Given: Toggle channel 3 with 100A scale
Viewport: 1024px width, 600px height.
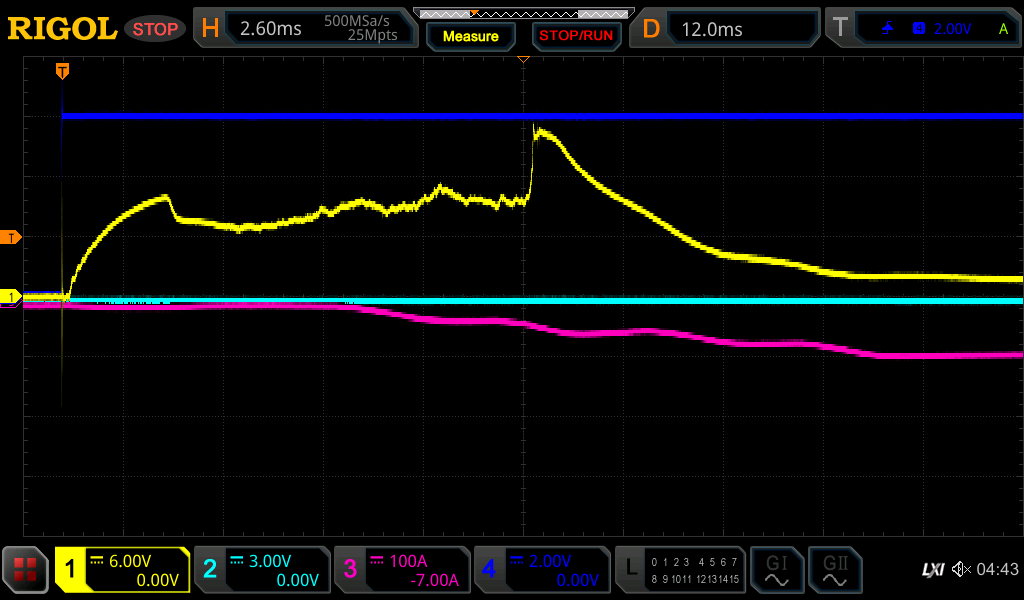Looking at the screenshot, I should 402,570.
